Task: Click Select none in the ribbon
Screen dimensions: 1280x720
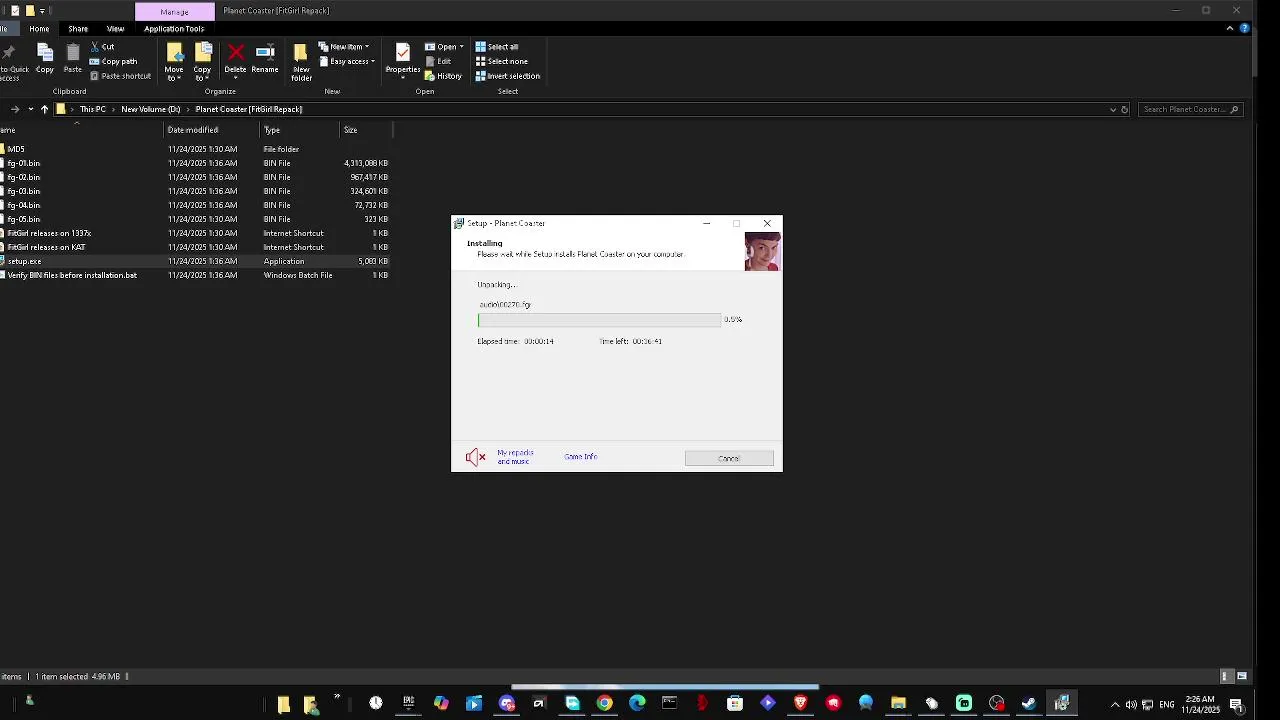Action: (x=501, y=61)
